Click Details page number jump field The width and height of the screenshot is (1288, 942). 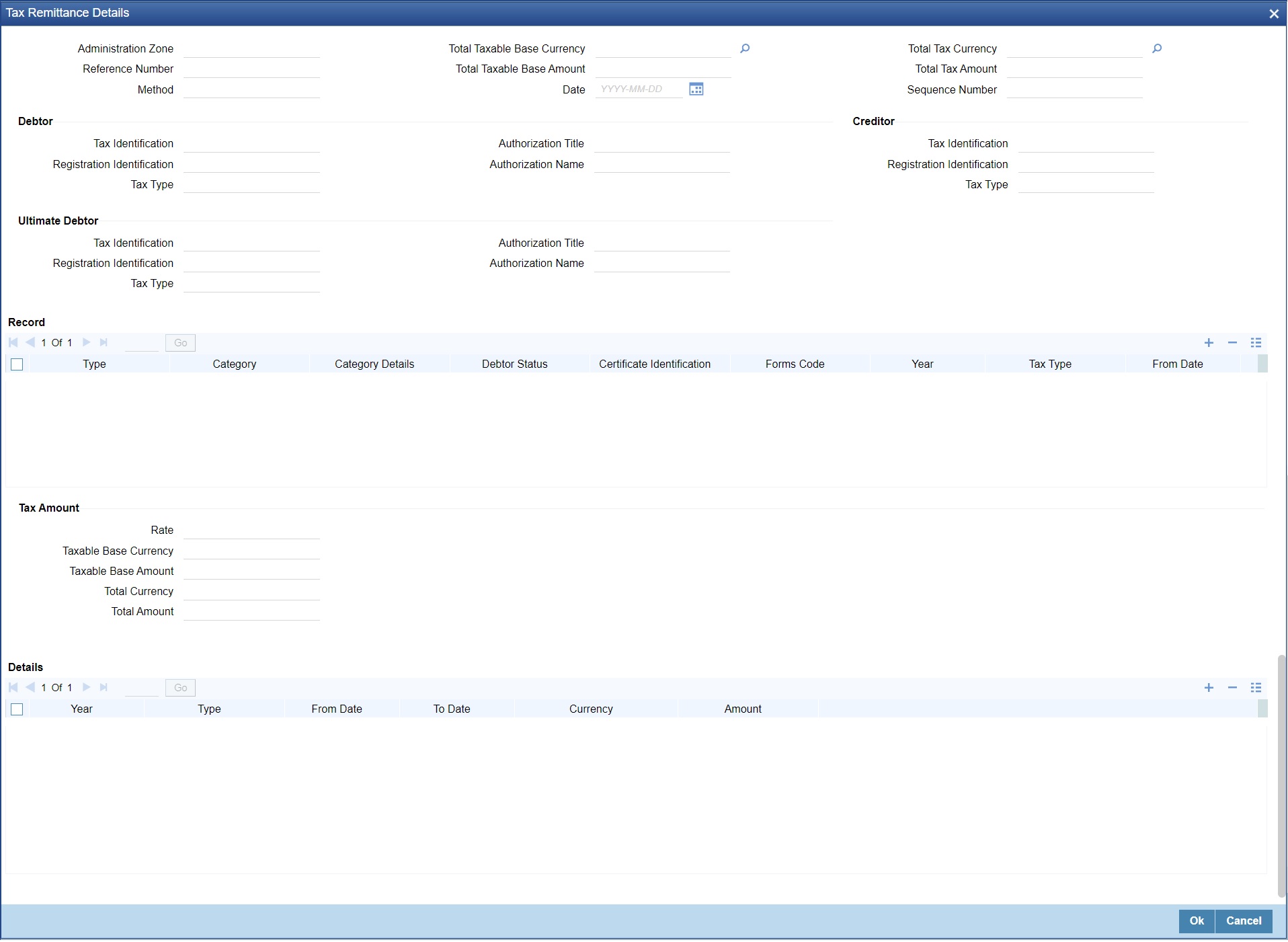coord(142,688)
